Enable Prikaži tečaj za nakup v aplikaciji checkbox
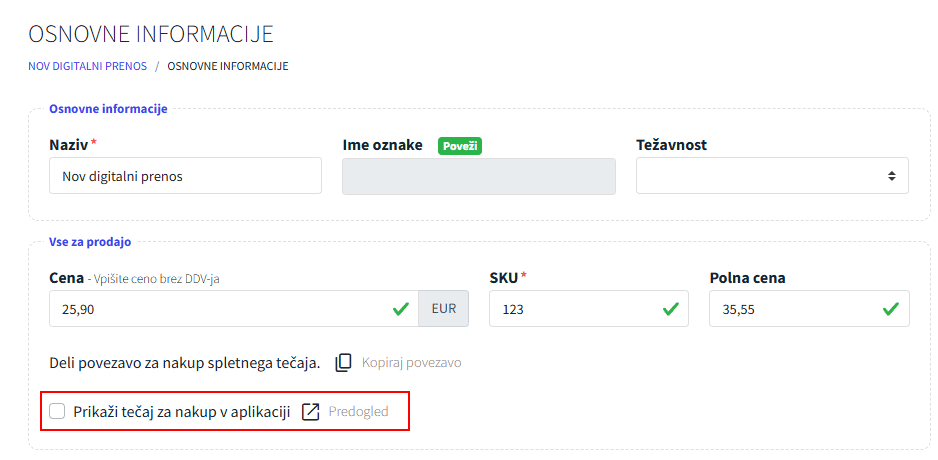The width and height of the screenshot is (938, 460). point(57,411)
